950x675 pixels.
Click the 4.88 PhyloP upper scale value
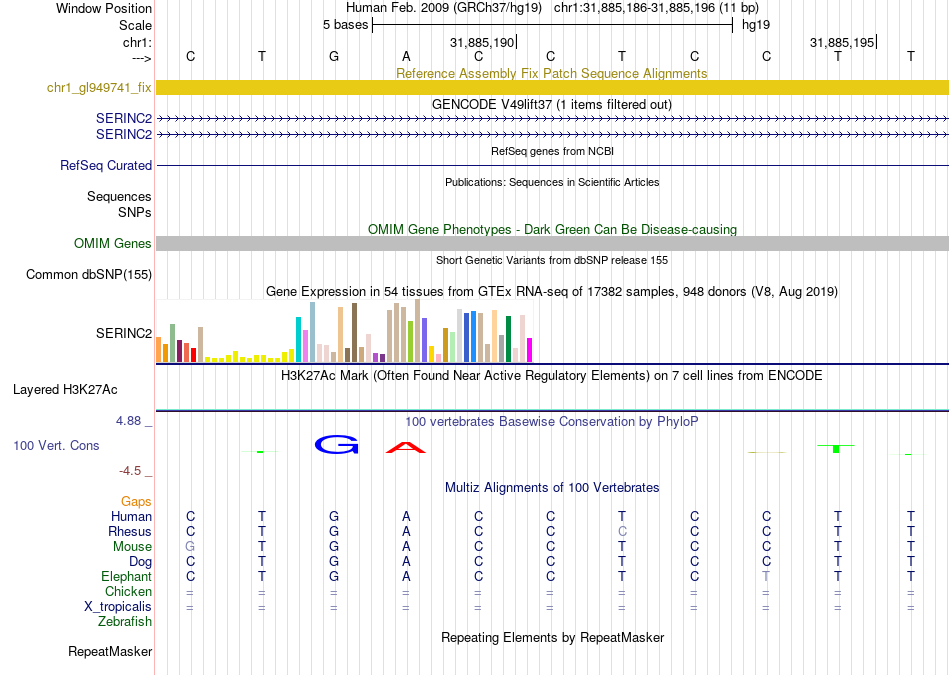point(129,421)
